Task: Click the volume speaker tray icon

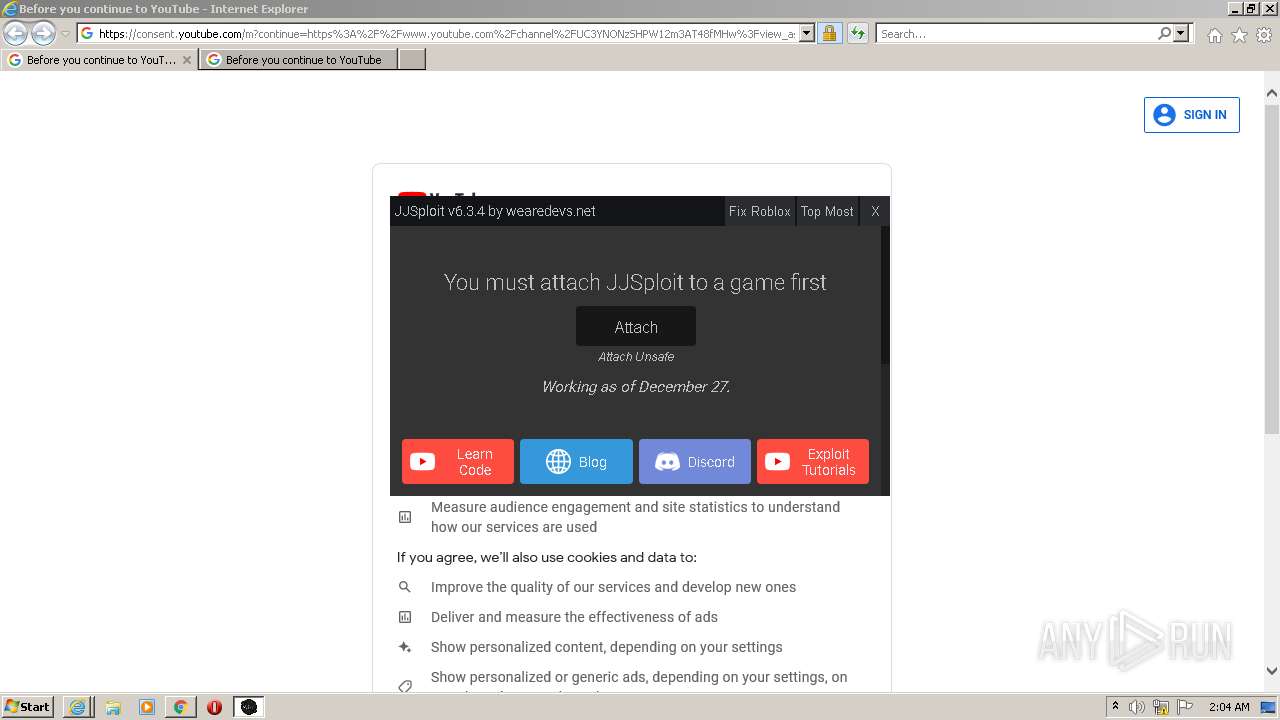Action: pyautogui.click(x=1137, y=707)
